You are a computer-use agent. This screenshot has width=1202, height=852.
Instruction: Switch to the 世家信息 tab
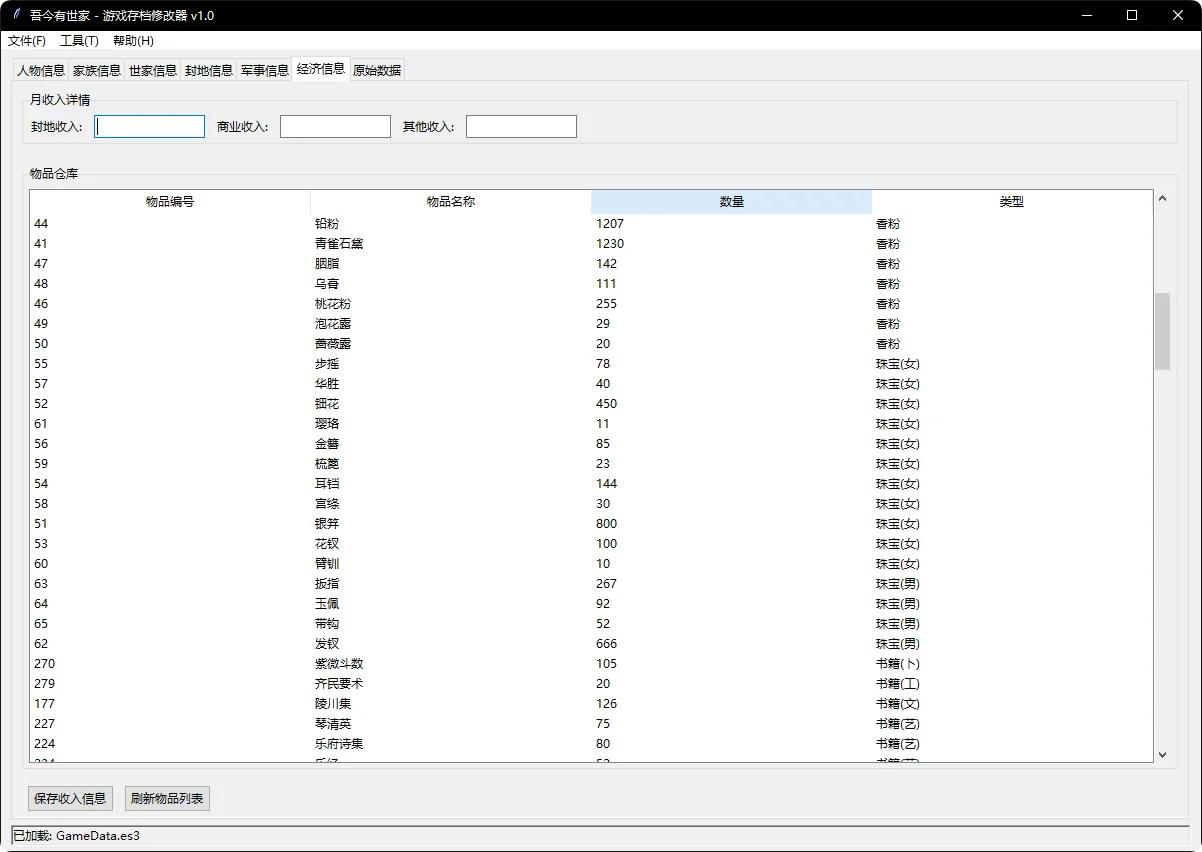(153, 70)
